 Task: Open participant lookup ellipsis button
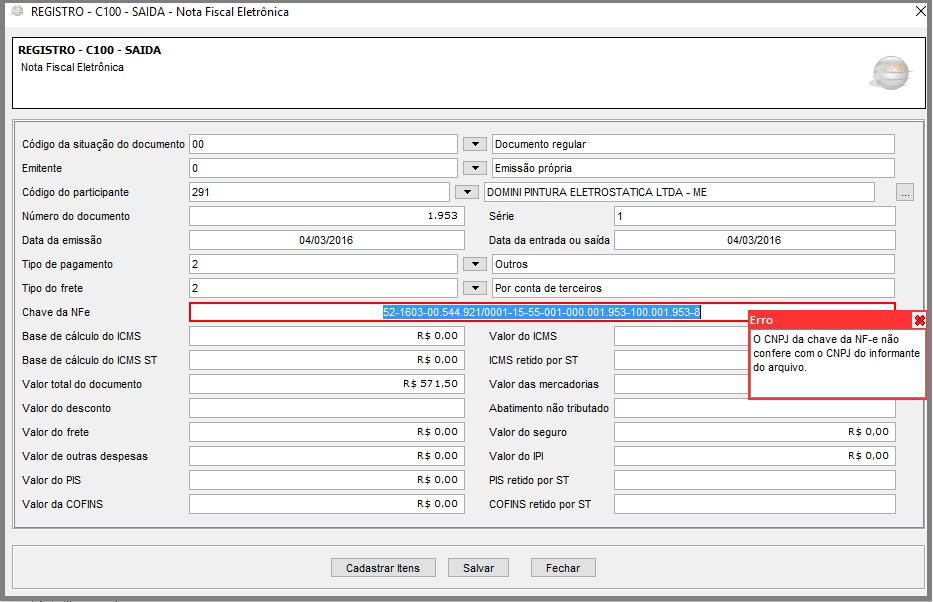pyautogui.click(x=904, y=193)
